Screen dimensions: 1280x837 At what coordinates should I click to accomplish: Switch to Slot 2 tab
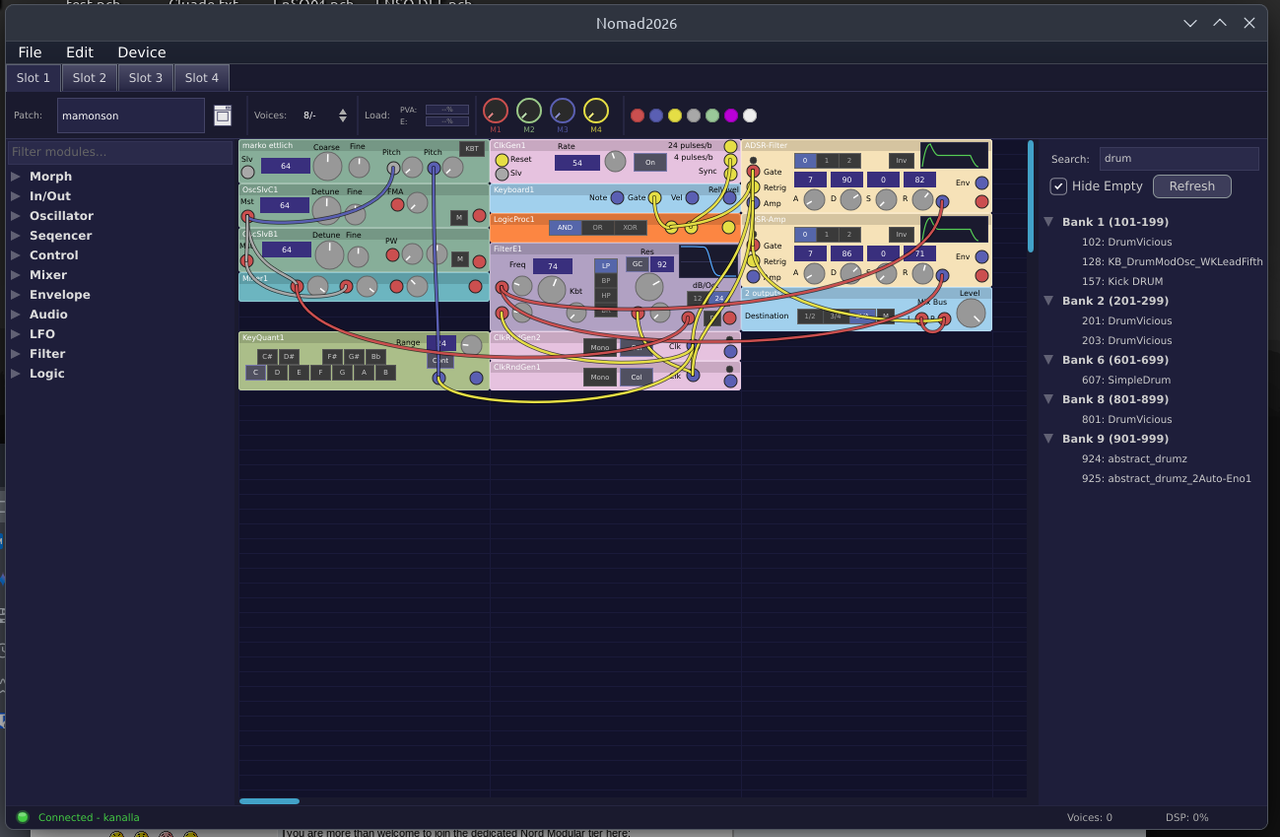coord(90,78)
